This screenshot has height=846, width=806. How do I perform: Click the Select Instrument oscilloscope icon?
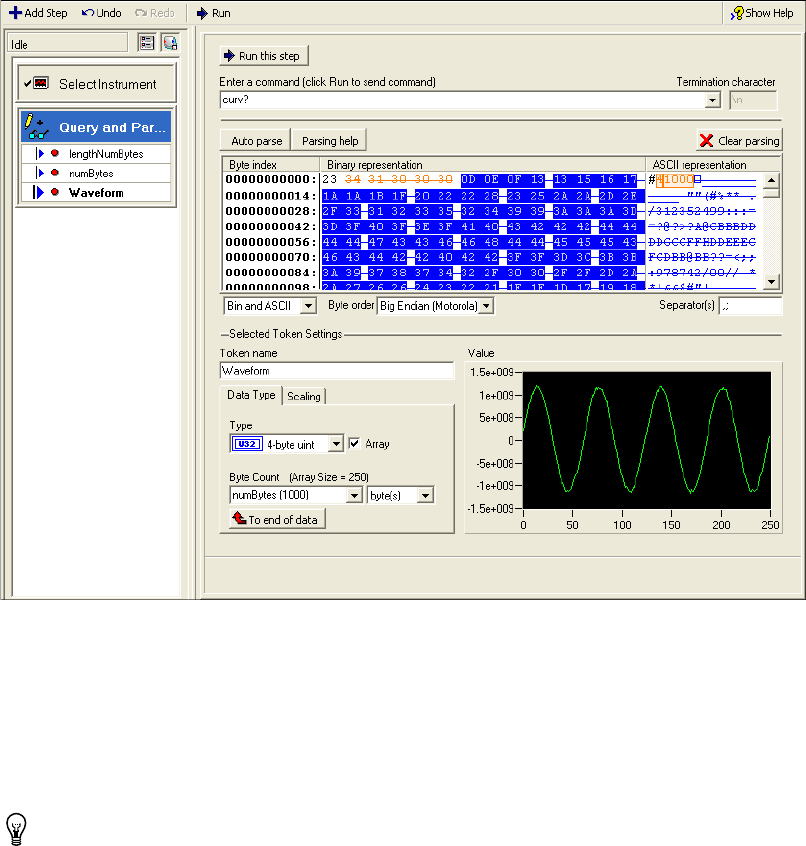[x=41, y=83]
